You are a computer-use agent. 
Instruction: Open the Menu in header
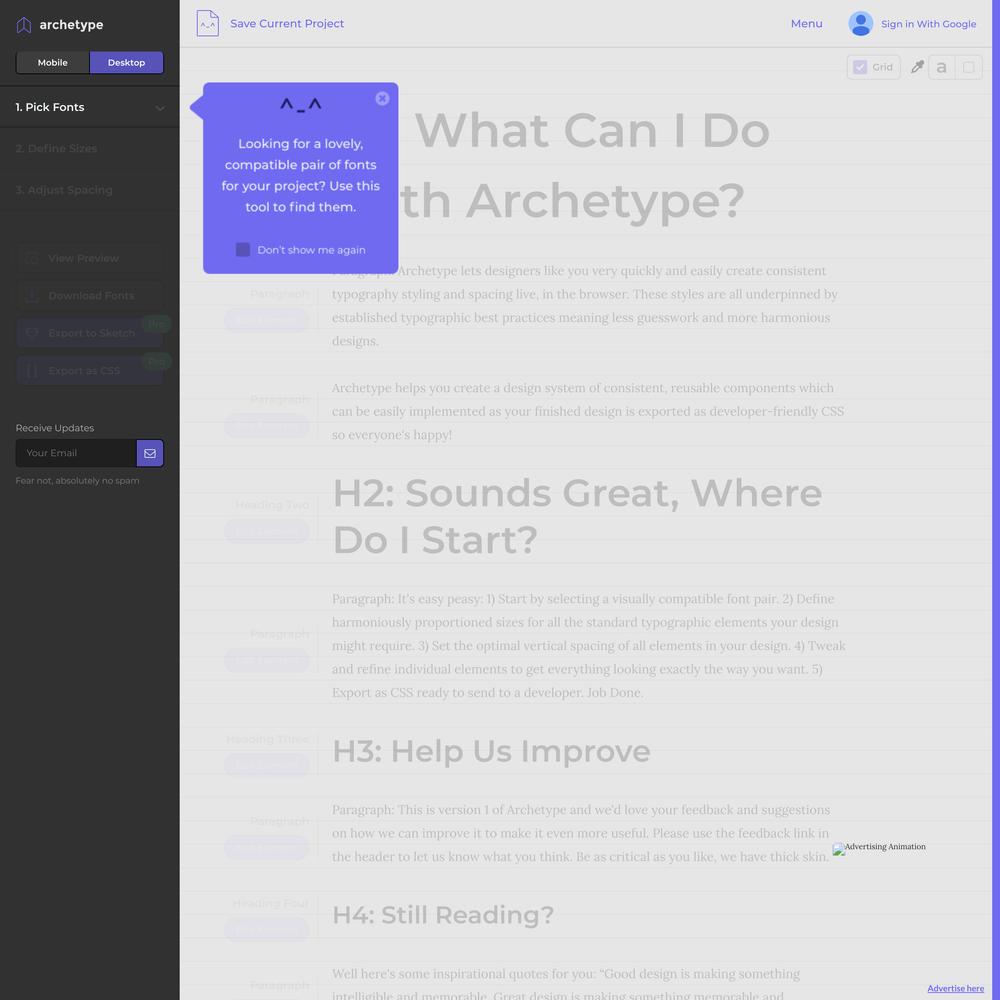806,24
